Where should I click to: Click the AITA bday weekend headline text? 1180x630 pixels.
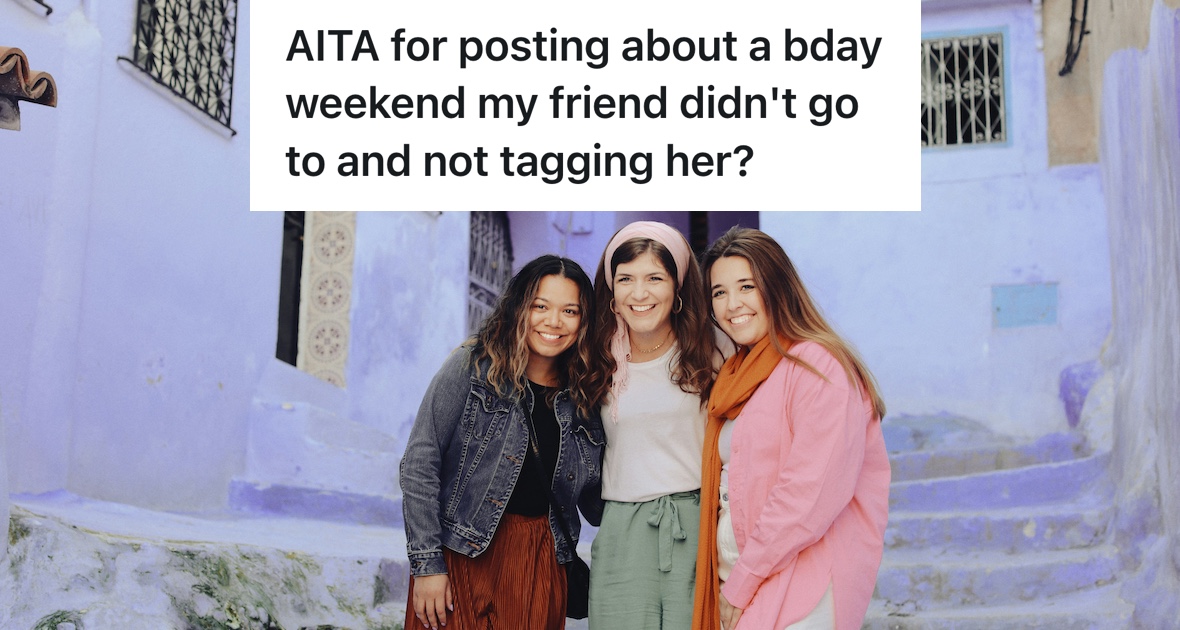coord(583,105)
